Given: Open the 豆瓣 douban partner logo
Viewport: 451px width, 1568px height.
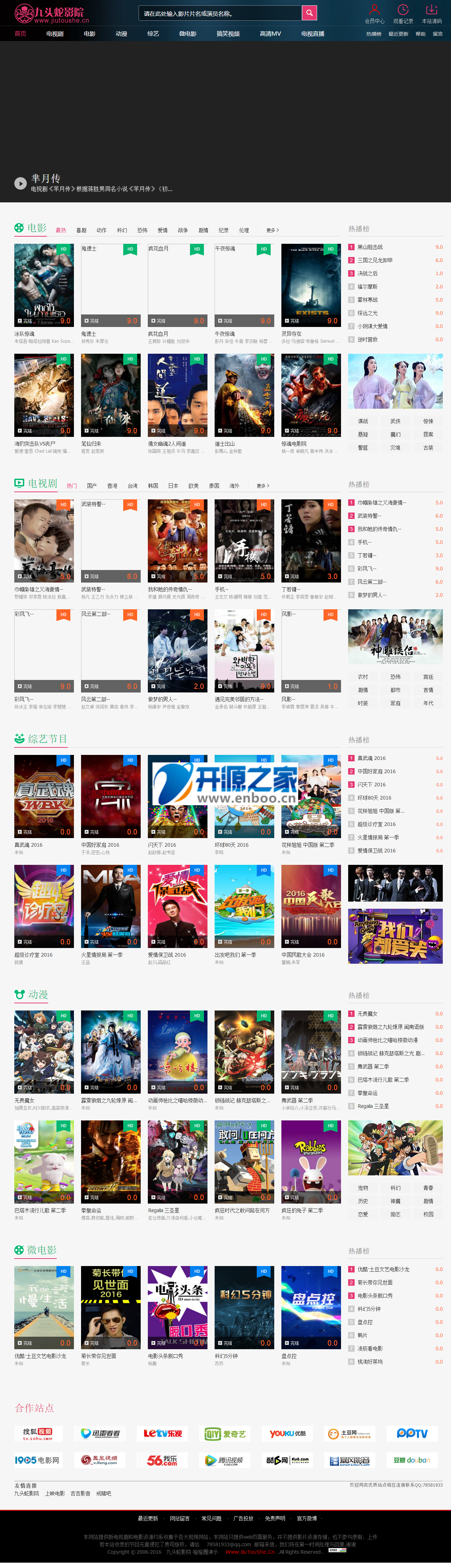Looking at the screenshot, I should pos(412,1459).
